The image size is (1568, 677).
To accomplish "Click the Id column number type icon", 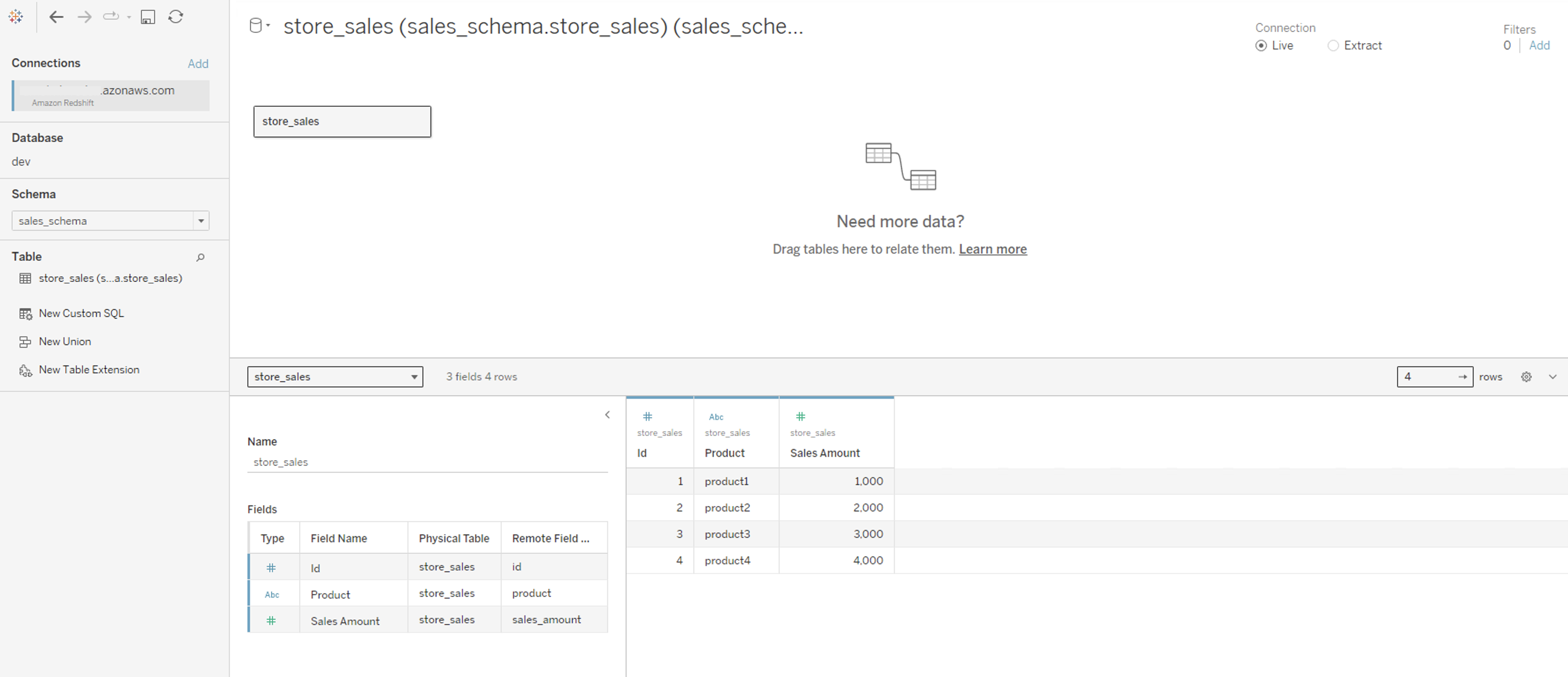I will click(648, 416).
